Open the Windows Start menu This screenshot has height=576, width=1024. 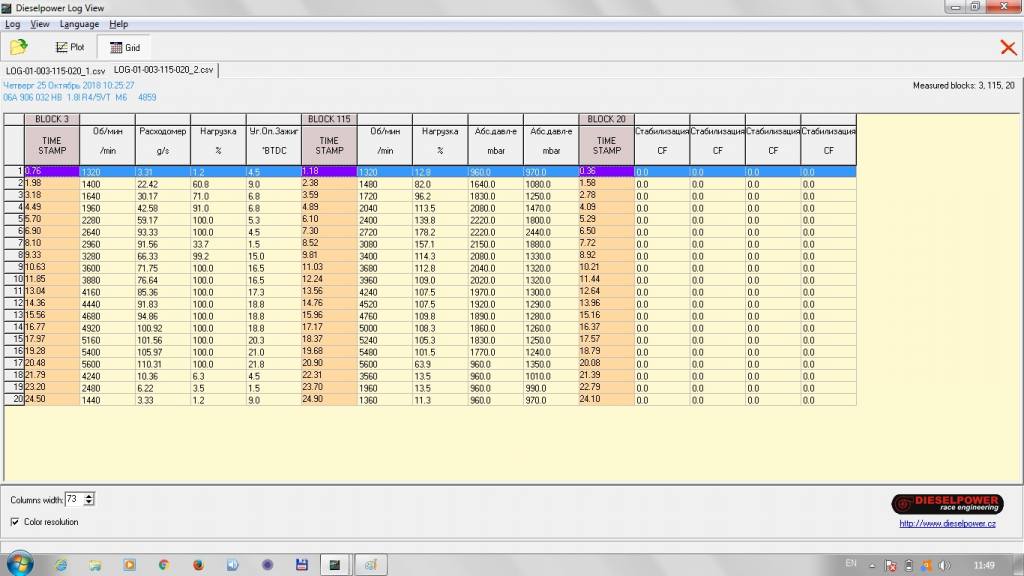point(19,564)
